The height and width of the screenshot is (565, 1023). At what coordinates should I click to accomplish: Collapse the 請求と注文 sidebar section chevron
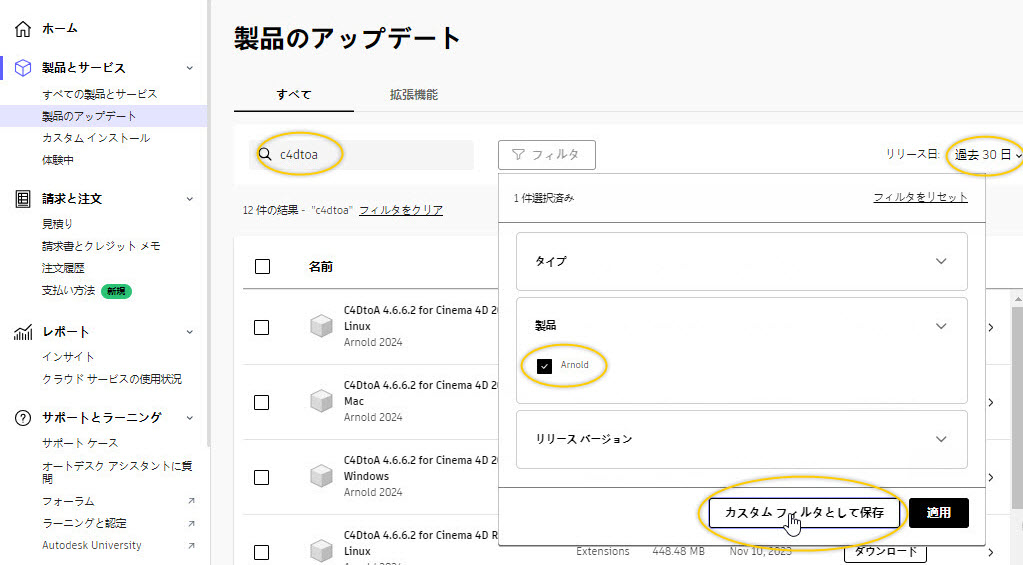190,199
